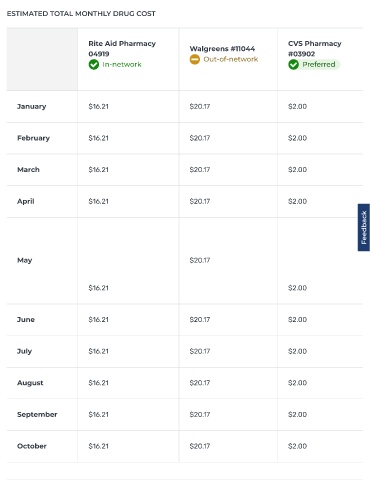Screen dimensions: 370x480
Task: Click CVS's $2.00 cost for April
Action: pyautogui.click(x=297, y=201)
